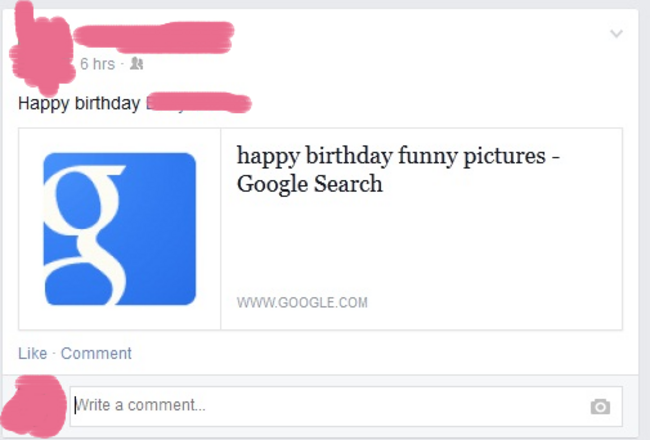
Task: Focus the Write a comment field
Action: pos(346,406)
